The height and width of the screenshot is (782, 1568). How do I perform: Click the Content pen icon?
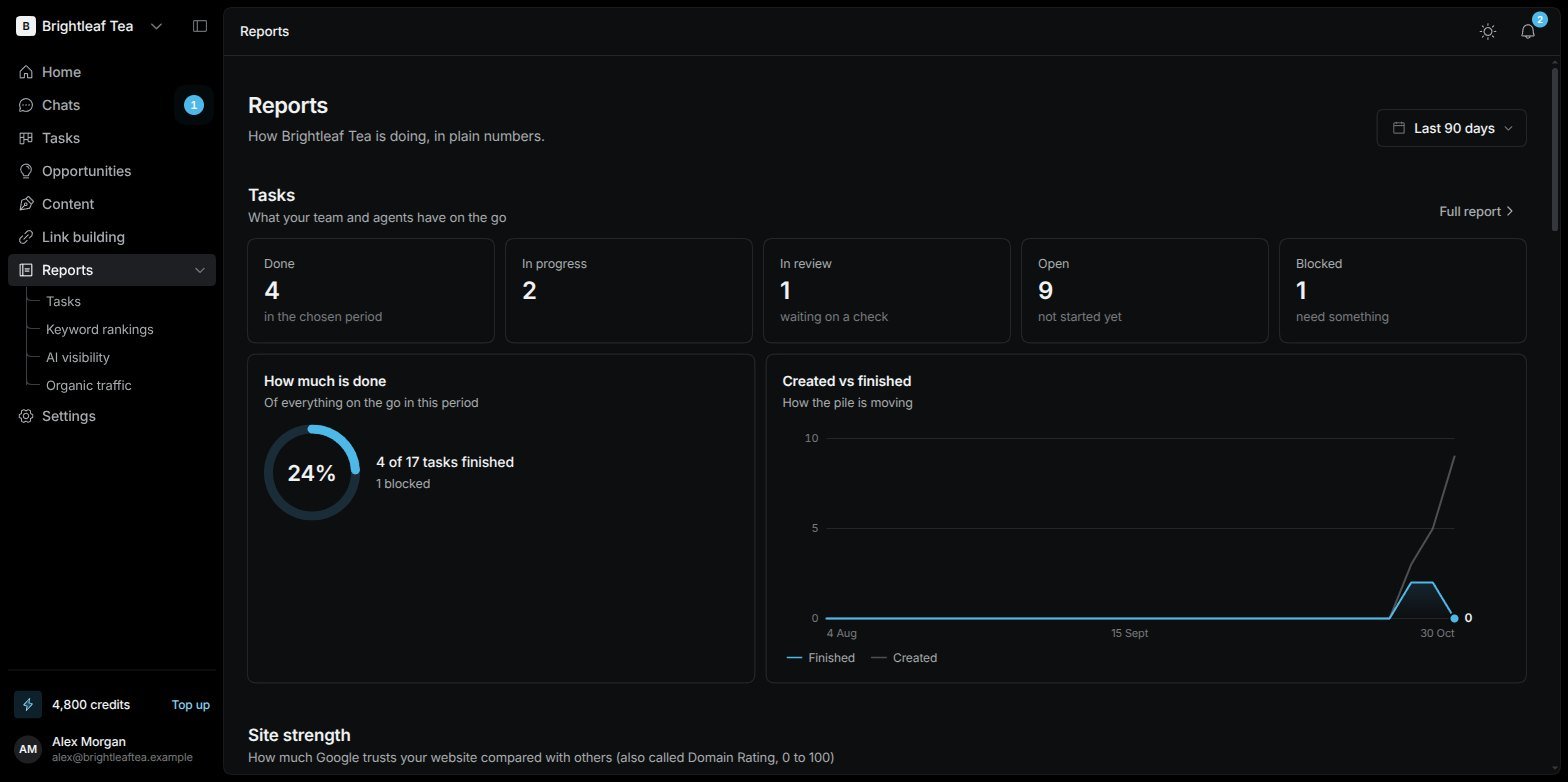pyautogui.click(x=26, y=204)
